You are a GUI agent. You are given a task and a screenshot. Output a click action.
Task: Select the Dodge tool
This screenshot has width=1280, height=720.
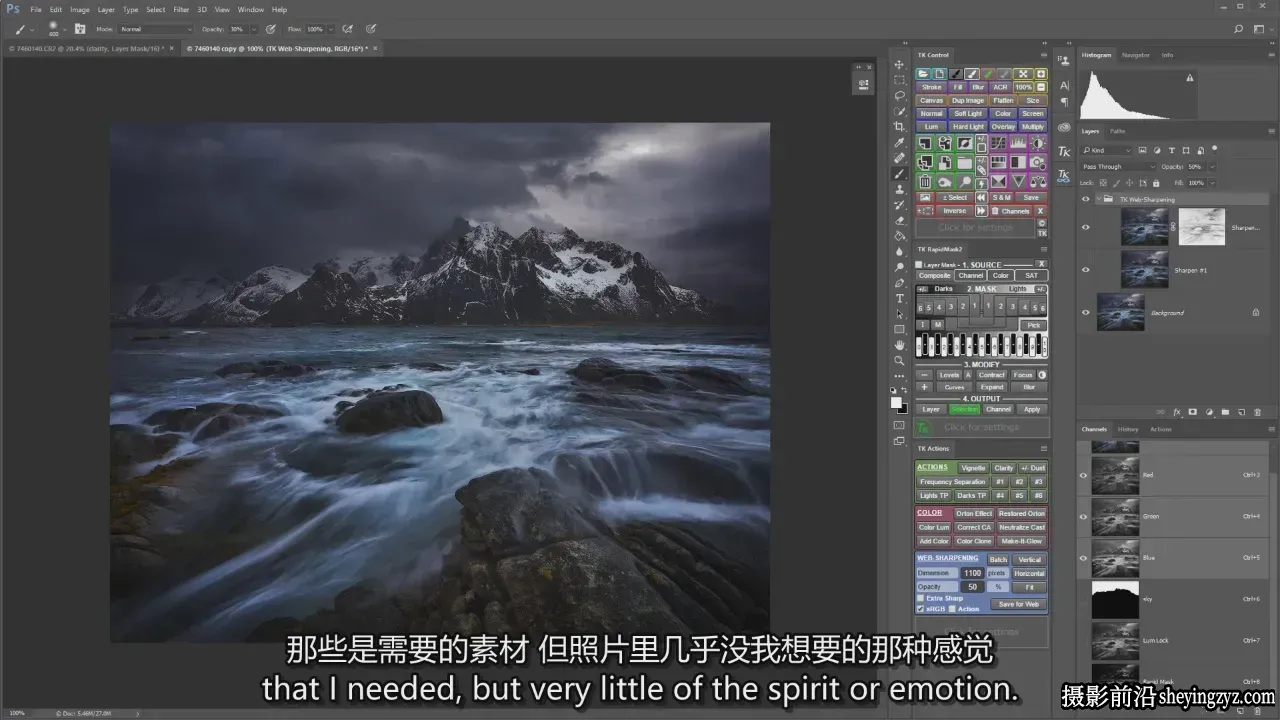[x=899, y=267]
